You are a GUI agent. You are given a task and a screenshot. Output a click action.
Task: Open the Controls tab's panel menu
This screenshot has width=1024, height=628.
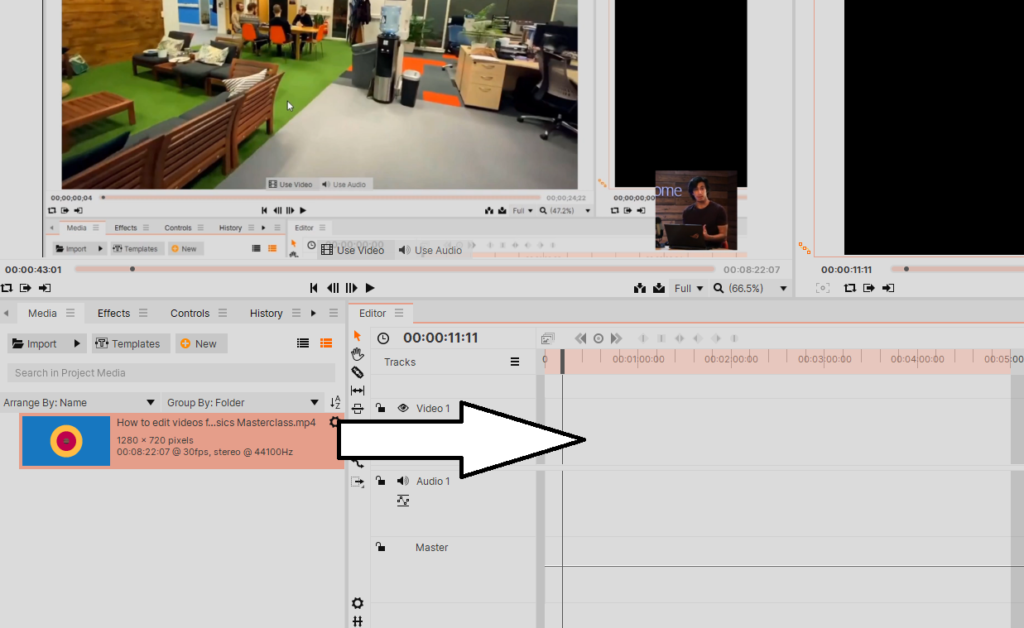coord(223,313)
